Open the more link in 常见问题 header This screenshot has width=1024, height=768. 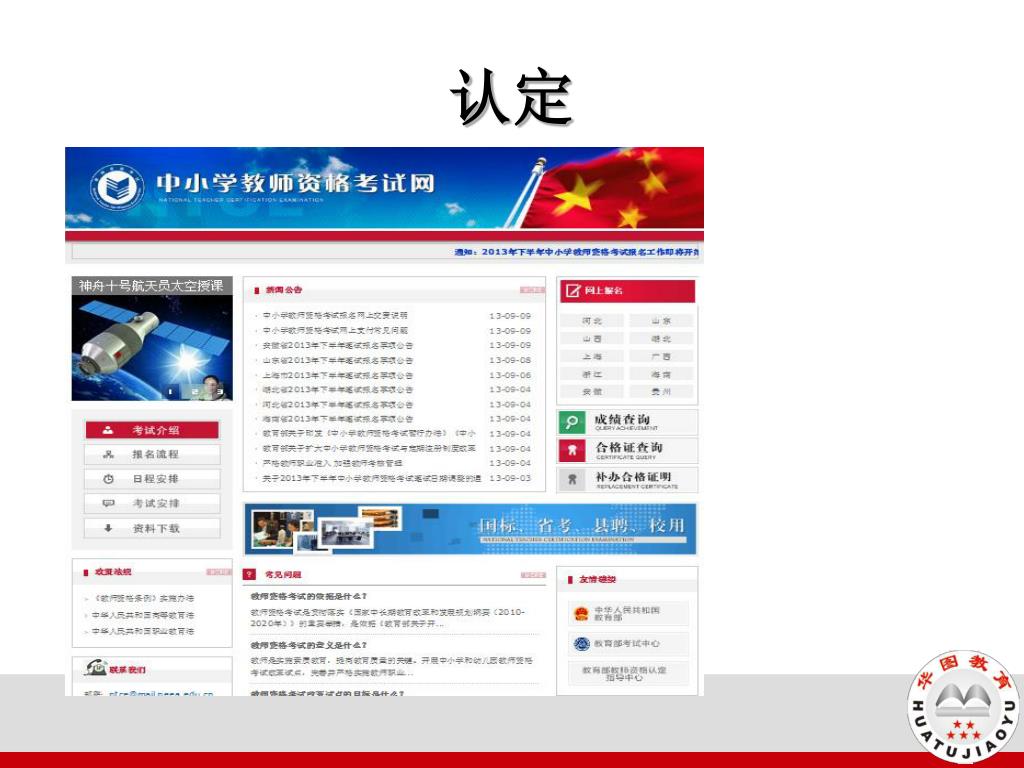(533, 575)
